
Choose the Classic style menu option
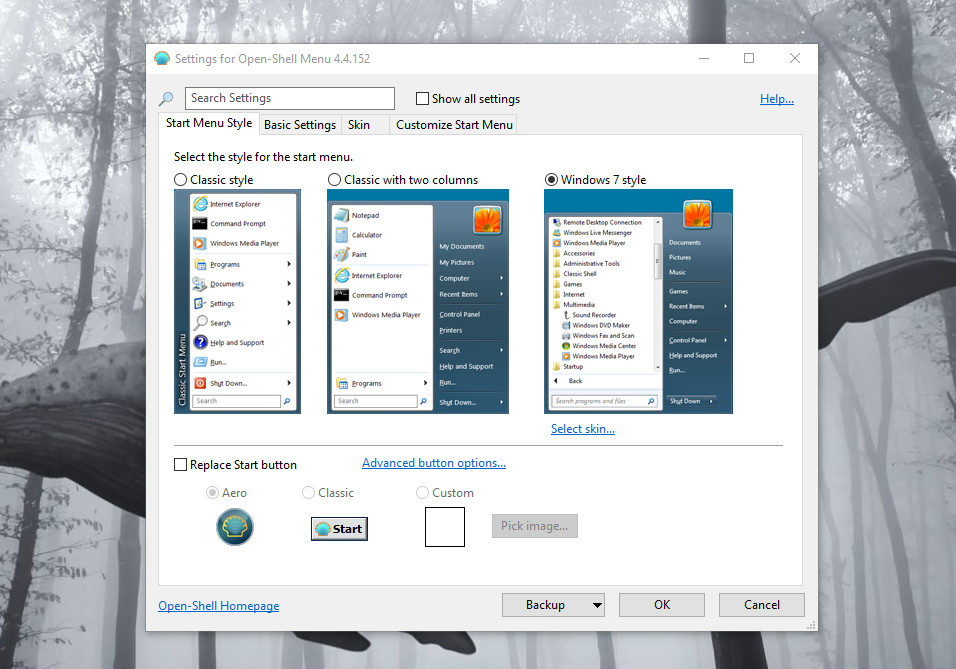point(180,179)
